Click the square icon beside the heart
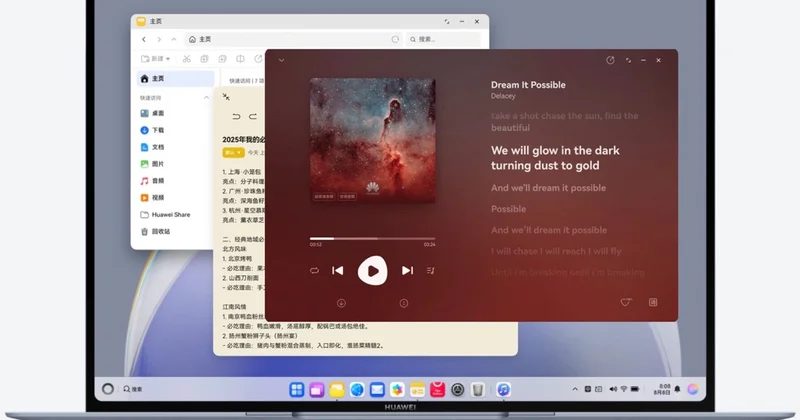 tap(653, 302)
